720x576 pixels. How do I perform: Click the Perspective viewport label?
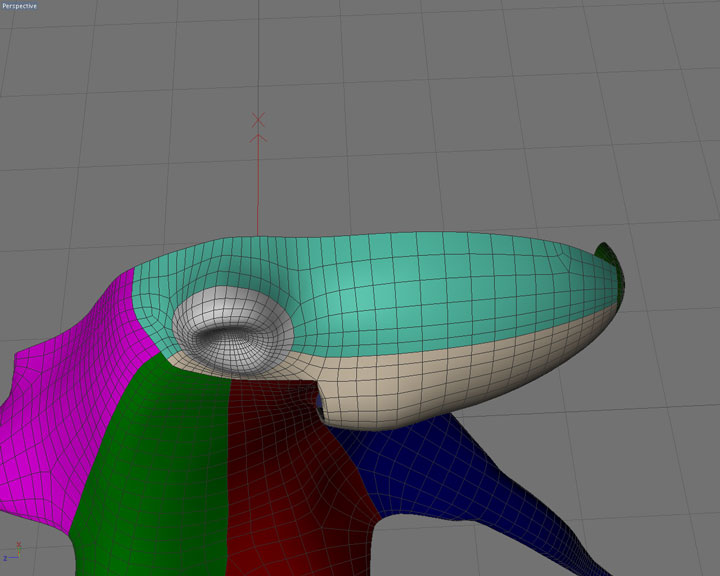point(20,6)
